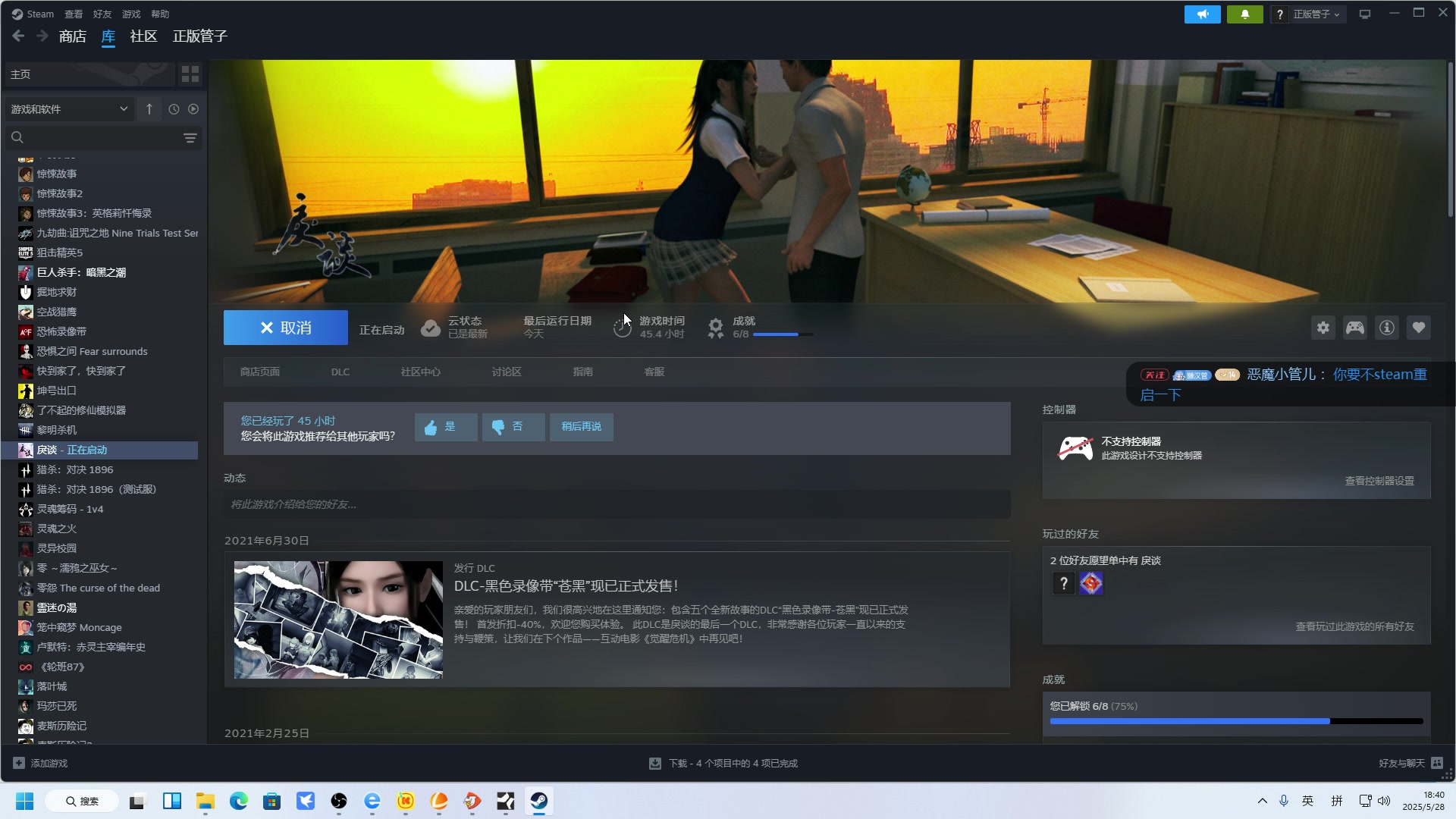
Task: Open Microsoft Store from taskbar
Action: coord(272,801)
